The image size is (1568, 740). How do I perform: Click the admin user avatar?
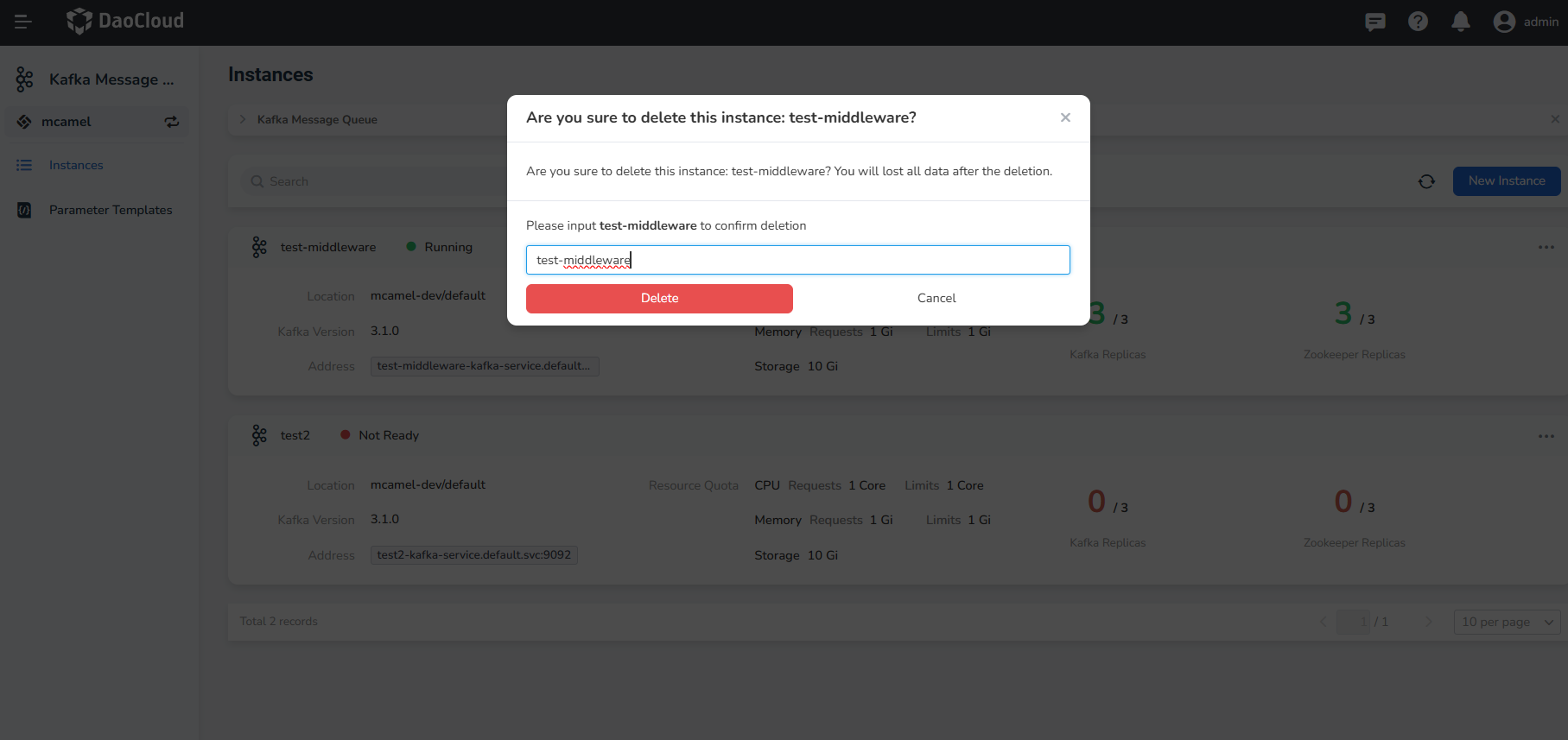1504,22
